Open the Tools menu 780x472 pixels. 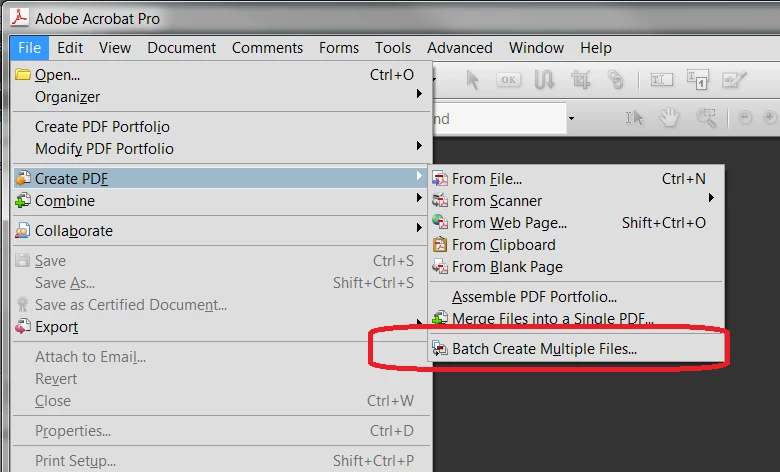(393, 48)
